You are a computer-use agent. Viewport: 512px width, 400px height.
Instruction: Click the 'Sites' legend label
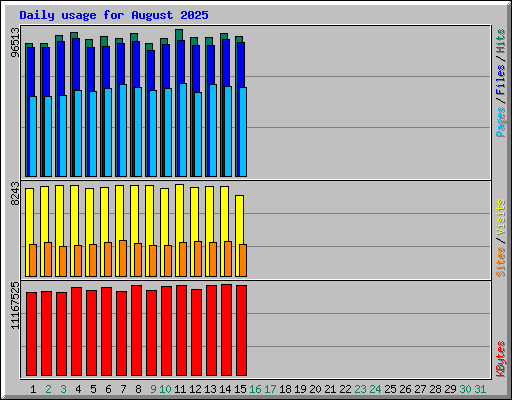pos(501,262)
